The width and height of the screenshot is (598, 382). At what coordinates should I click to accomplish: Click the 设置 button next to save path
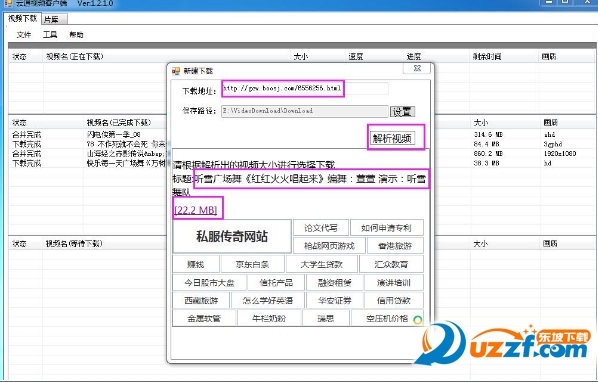click(x=402, y=112)
